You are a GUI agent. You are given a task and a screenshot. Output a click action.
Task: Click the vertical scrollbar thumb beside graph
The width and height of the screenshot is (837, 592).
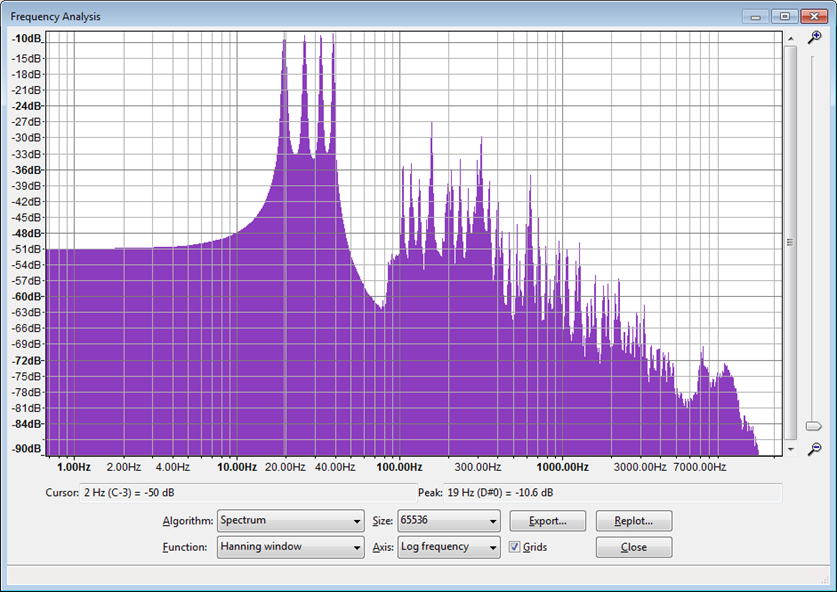coord(791,242)
